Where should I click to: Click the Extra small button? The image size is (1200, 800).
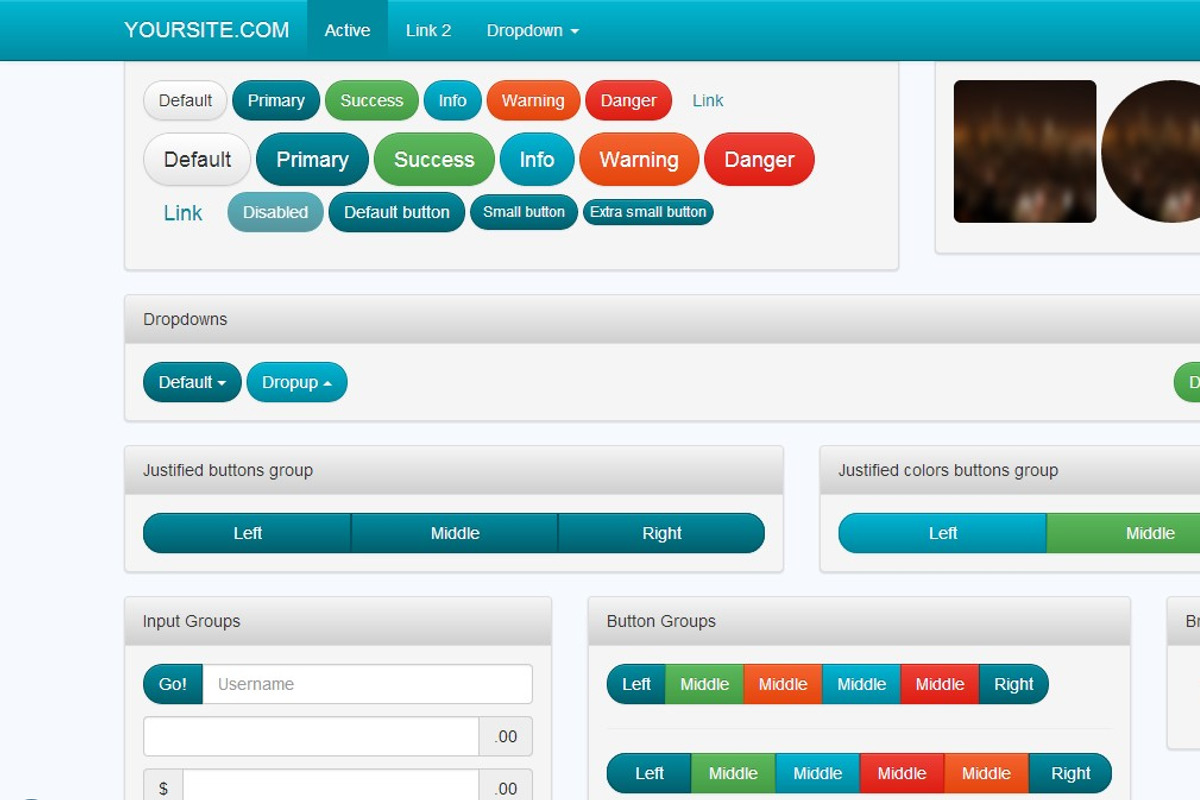click(648, 211)
